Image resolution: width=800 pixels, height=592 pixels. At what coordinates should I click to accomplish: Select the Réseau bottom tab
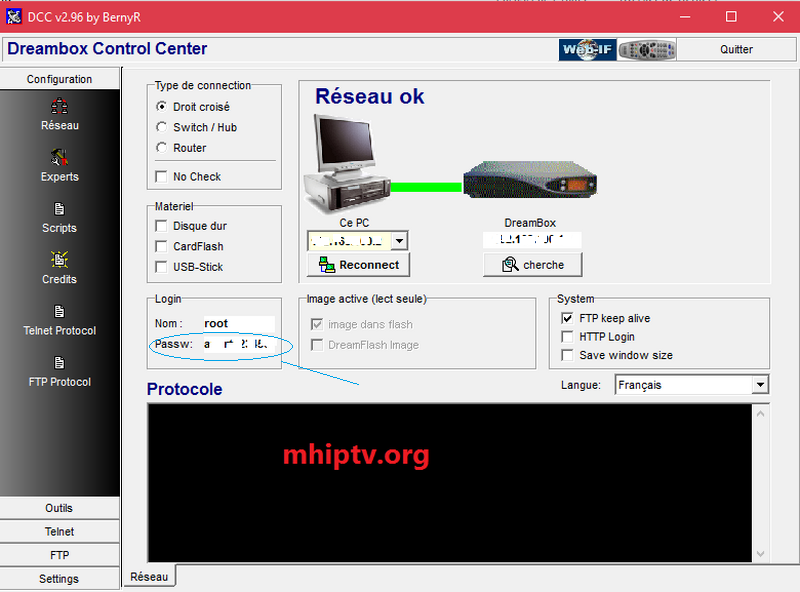149,577
